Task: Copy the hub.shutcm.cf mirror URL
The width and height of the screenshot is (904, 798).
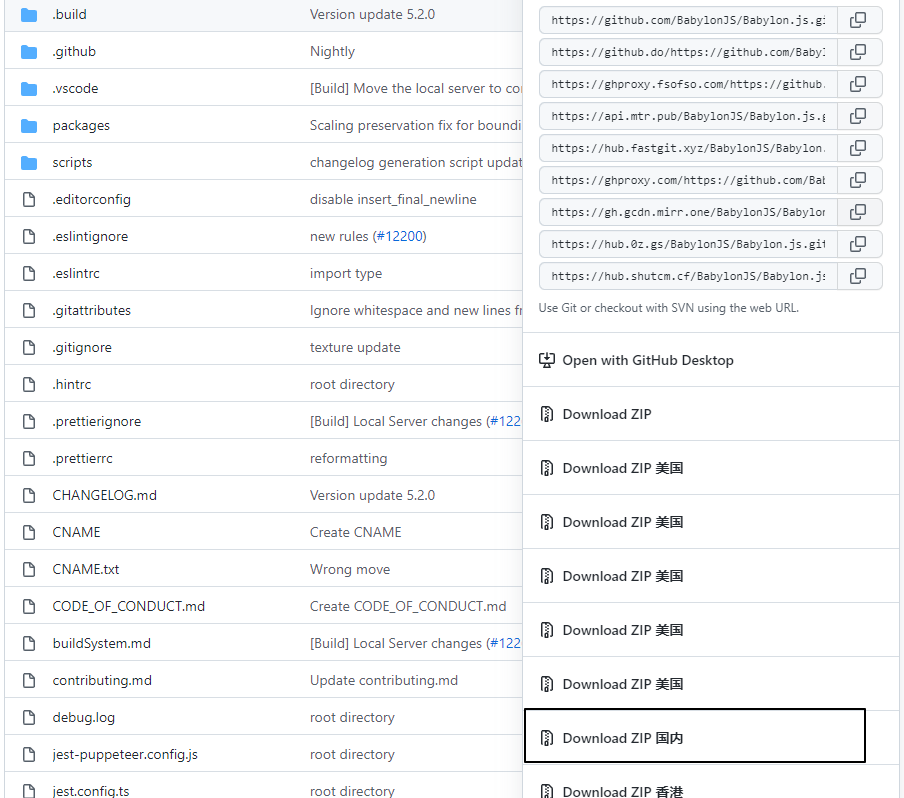Action: (x=858, y=276)
